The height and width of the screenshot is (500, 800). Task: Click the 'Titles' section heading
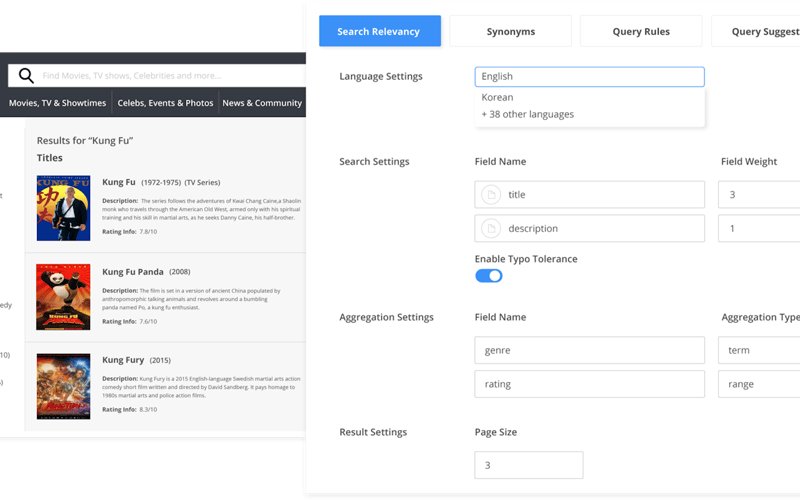[x=49, y=158]
